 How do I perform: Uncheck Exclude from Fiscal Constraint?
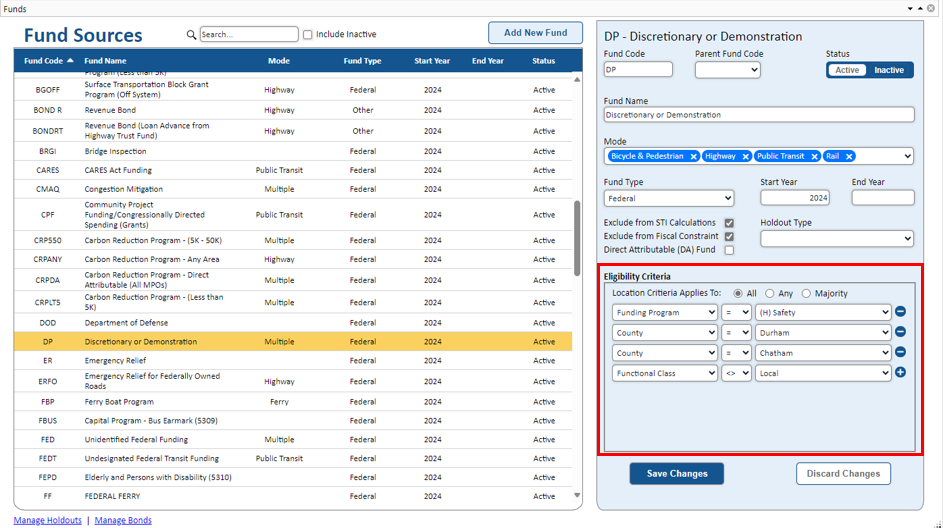click(x=730, y=236)
